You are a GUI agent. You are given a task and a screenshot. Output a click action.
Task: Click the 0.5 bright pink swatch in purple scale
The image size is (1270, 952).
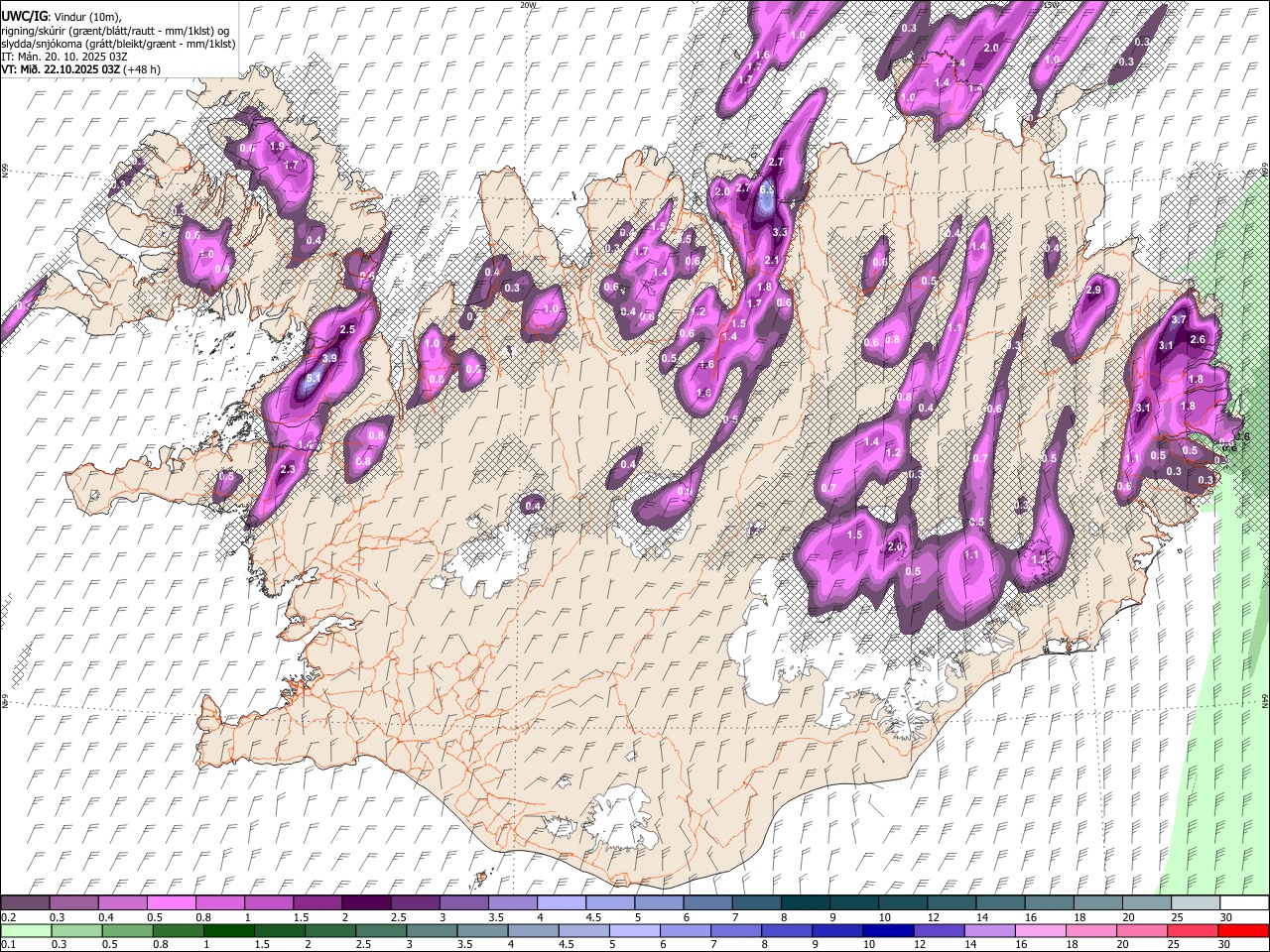click(x=172, y=903)
